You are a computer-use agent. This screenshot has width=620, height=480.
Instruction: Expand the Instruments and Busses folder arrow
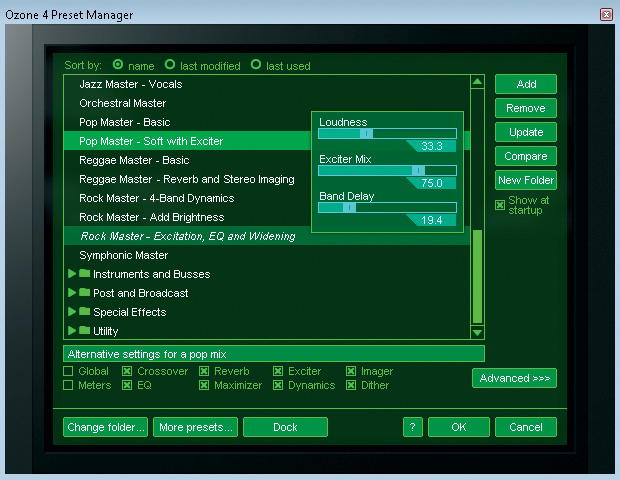pos(72,274)
